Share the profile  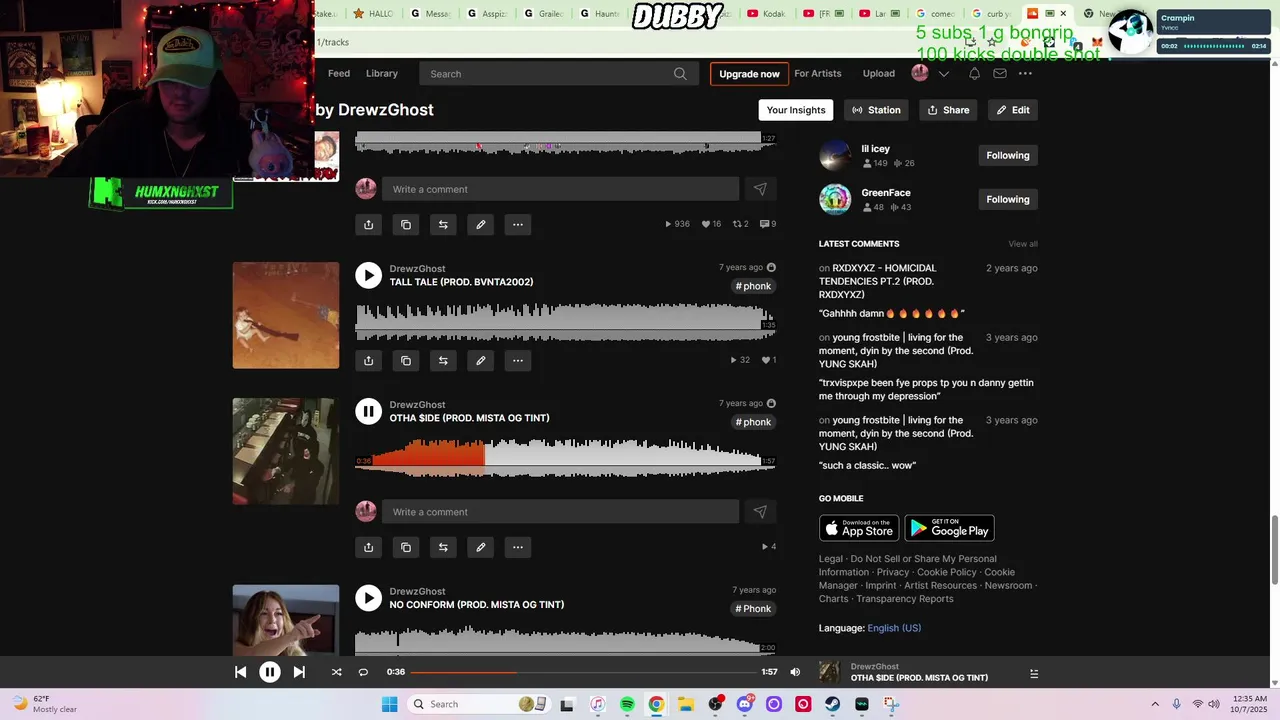(x=948, y=110)
